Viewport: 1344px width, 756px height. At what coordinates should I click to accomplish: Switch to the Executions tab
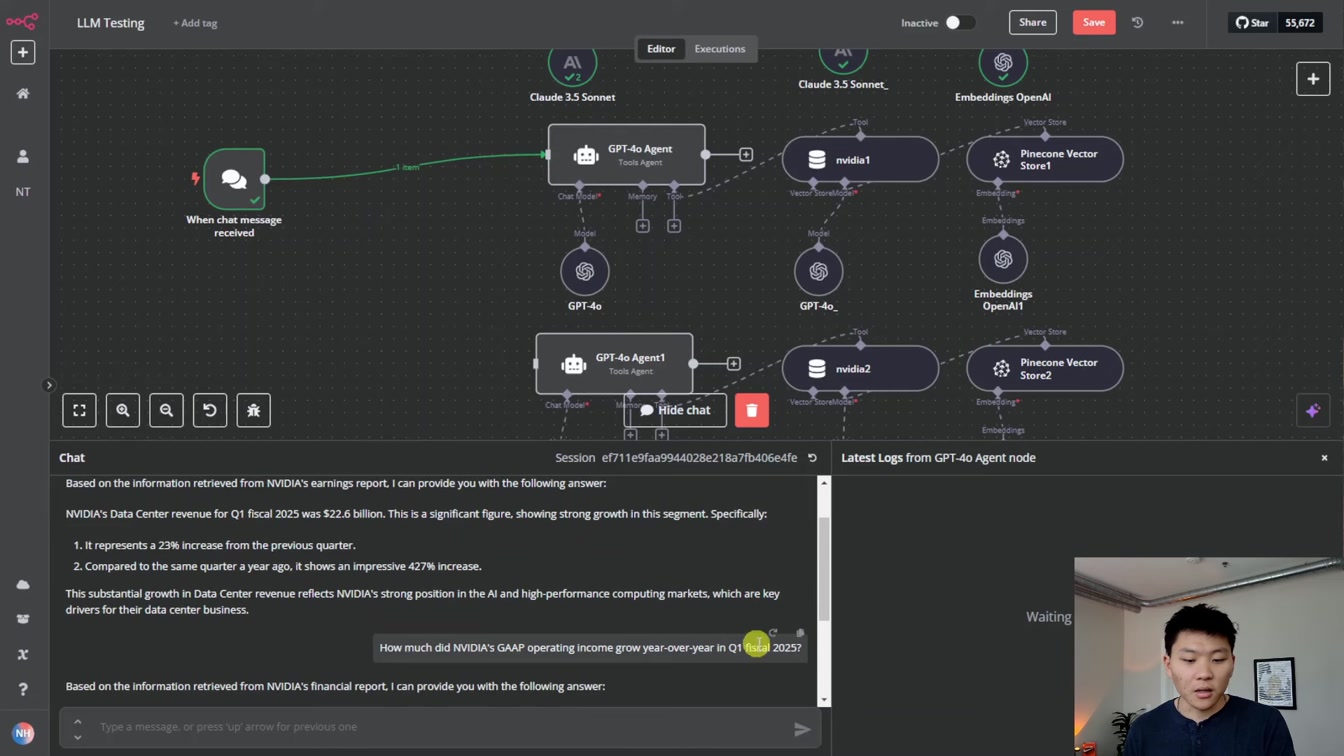pos(720,48)
